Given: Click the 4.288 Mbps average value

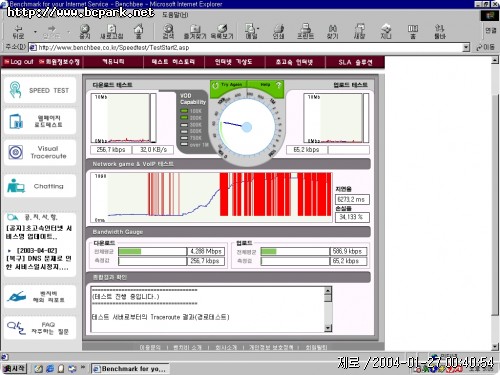Looking at the screenshot, I should tap(206, 251).
